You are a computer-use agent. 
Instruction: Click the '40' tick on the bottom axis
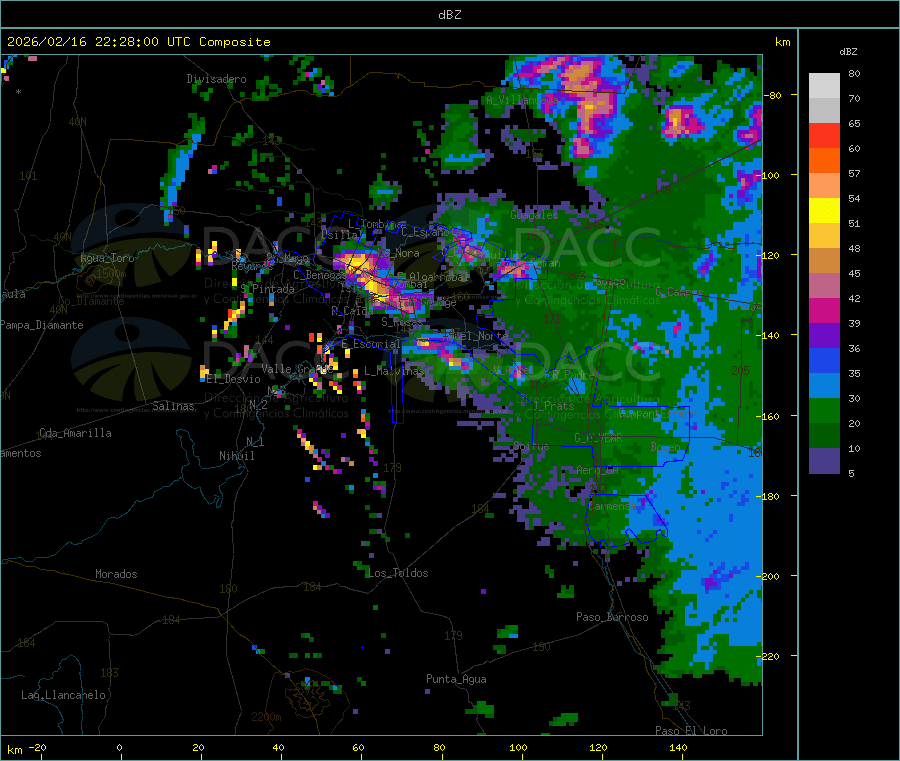[x=278, y=747]
